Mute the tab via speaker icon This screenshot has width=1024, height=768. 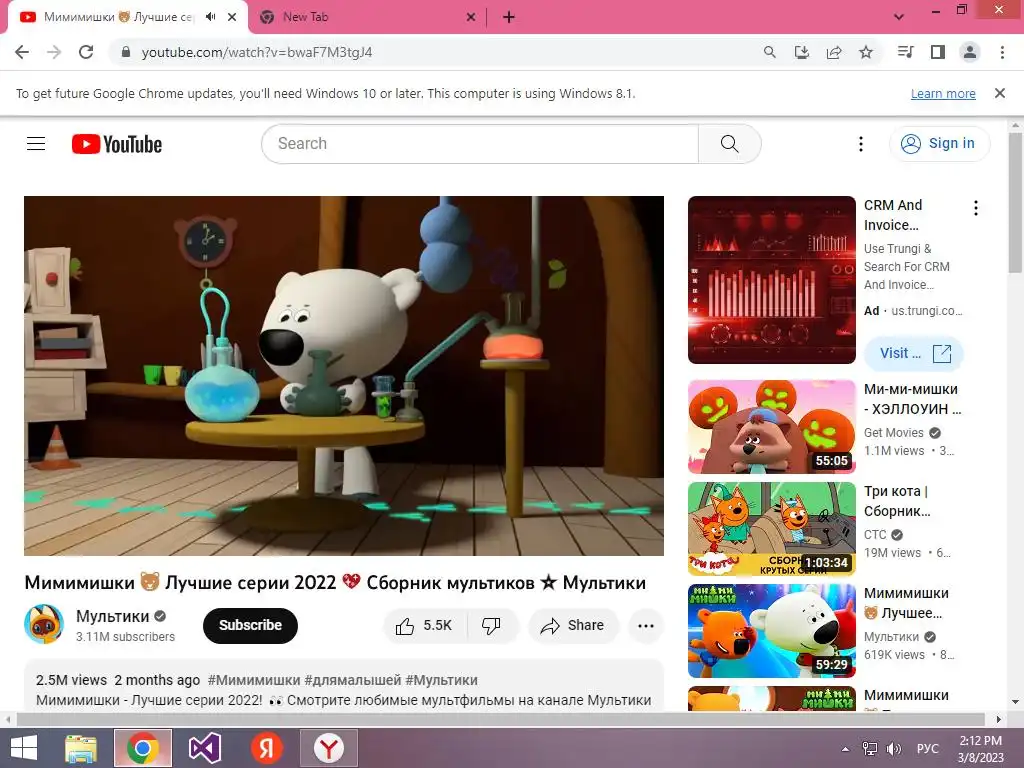(x=210, y=17)
